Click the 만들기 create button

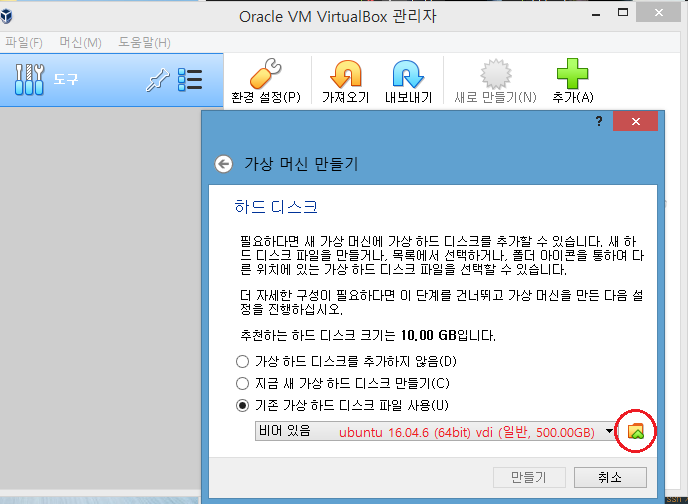point(529,477)
